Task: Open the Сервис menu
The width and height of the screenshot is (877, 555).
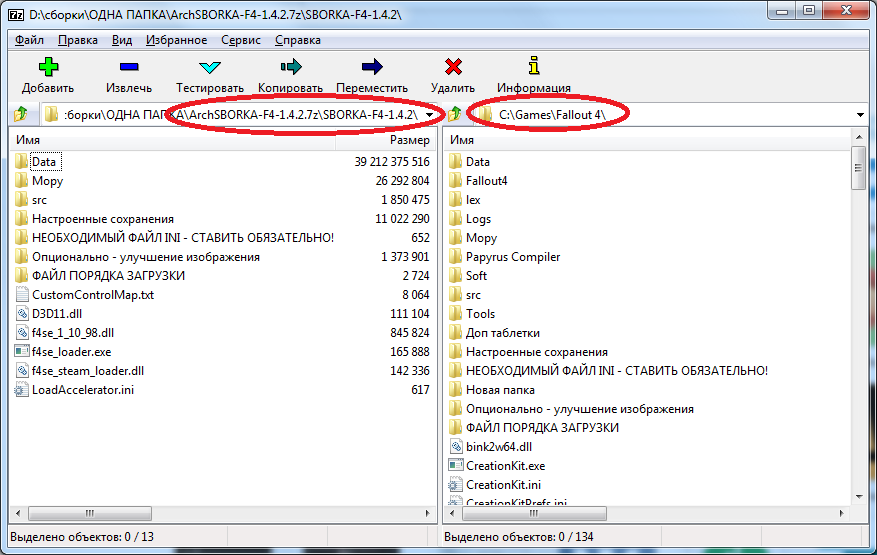Action: pyautogui.click(x=240, y=40)
